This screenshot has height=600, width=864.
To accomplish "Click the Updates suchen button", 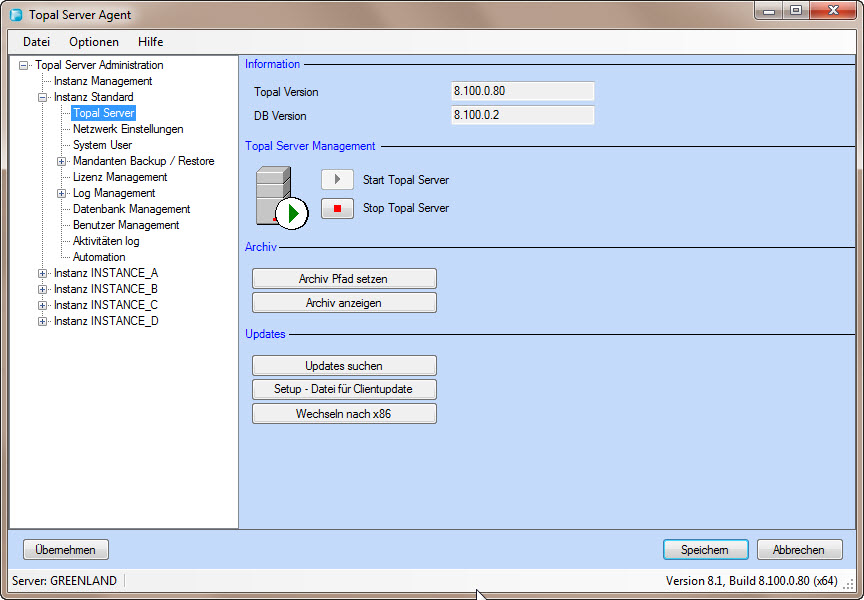I will [x=344, y=366].
